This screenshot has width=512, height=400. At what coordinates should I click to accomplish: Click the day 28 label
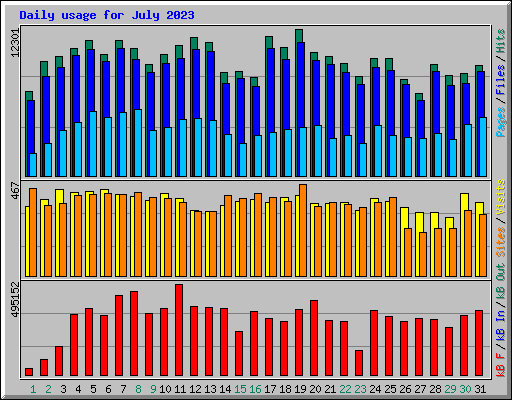pos(435,389)
